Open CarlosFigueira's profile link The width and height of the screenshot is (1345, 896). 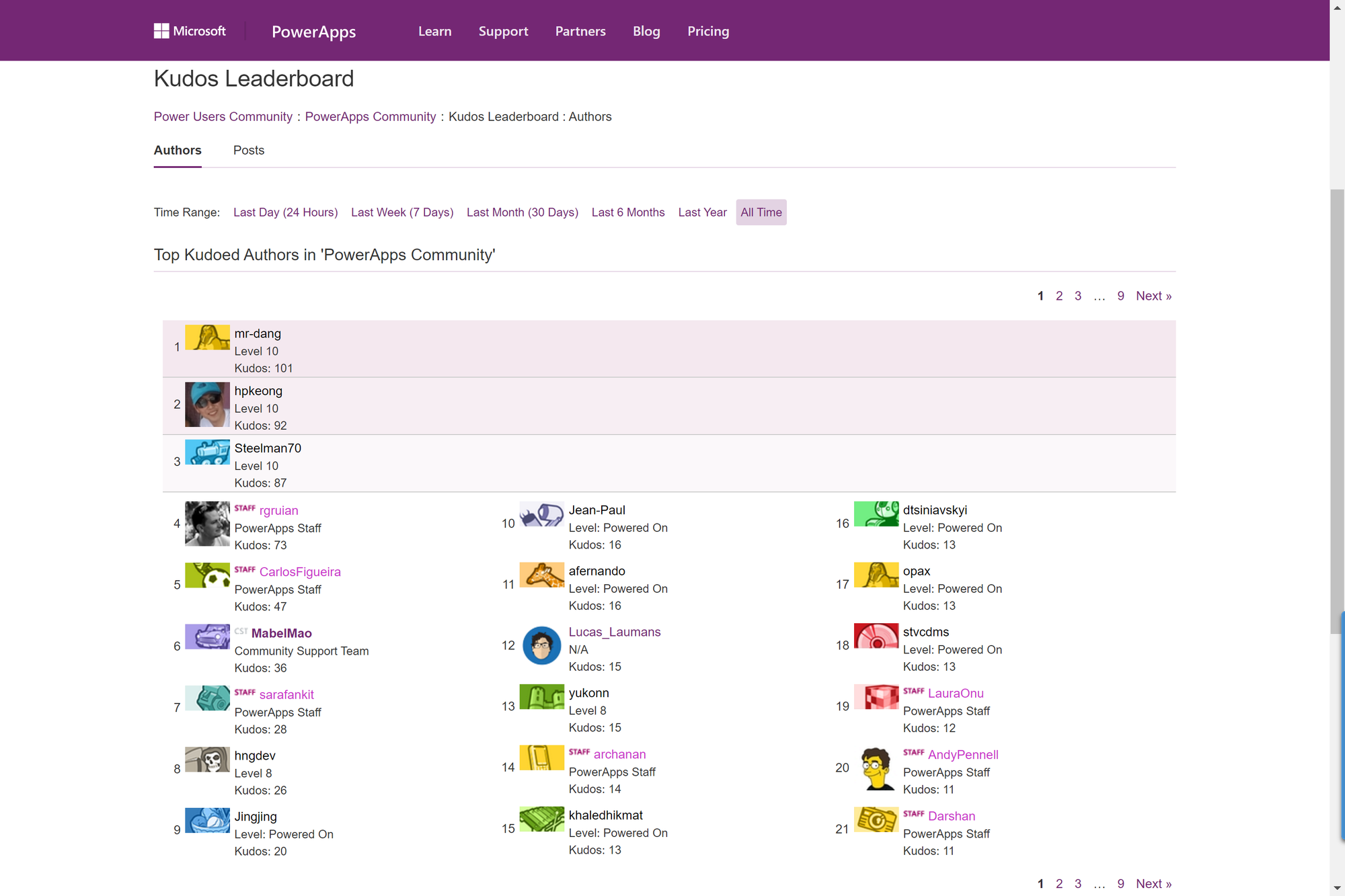coord(300,572)
